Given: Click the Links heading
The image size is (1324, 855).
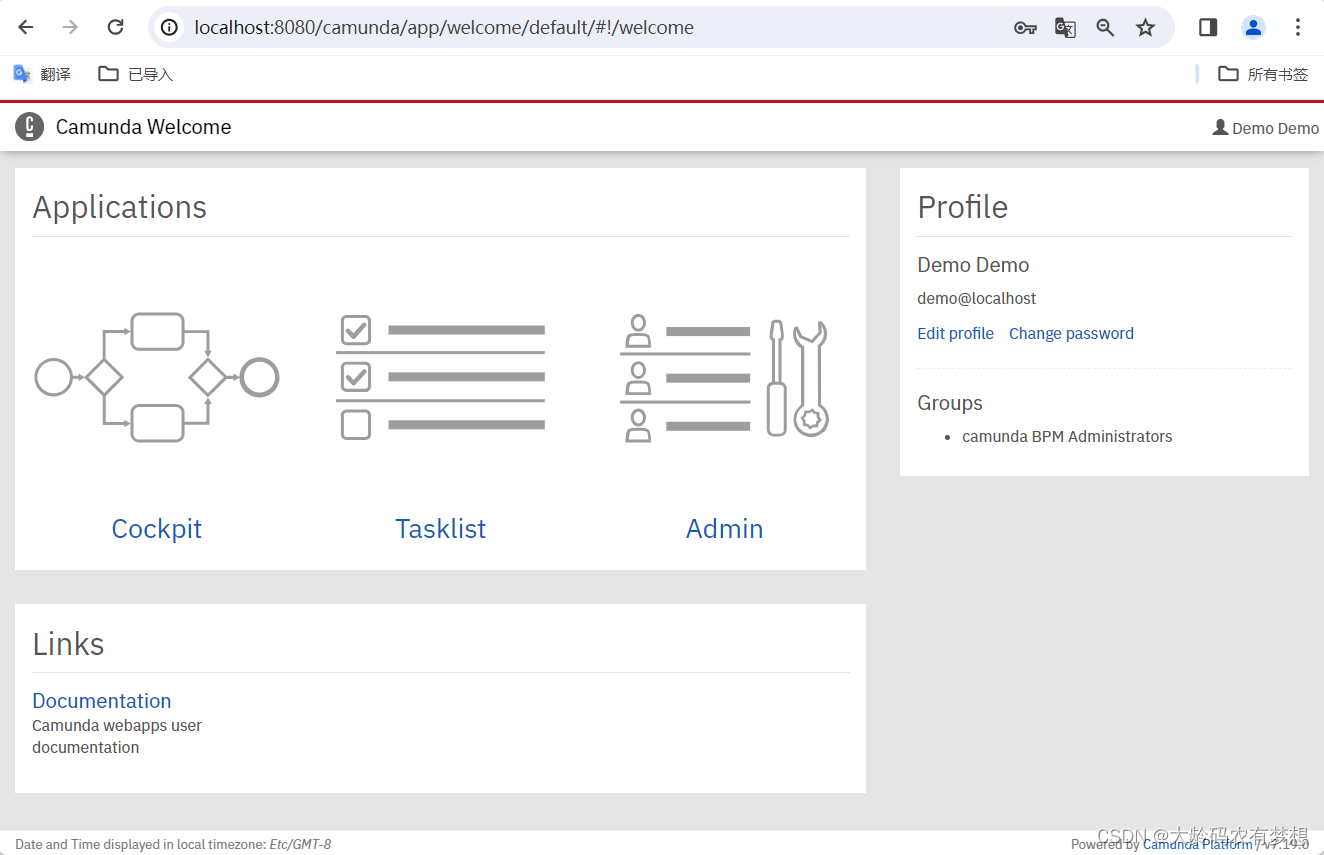Looking at the screenshot, I should pos(68,644).
